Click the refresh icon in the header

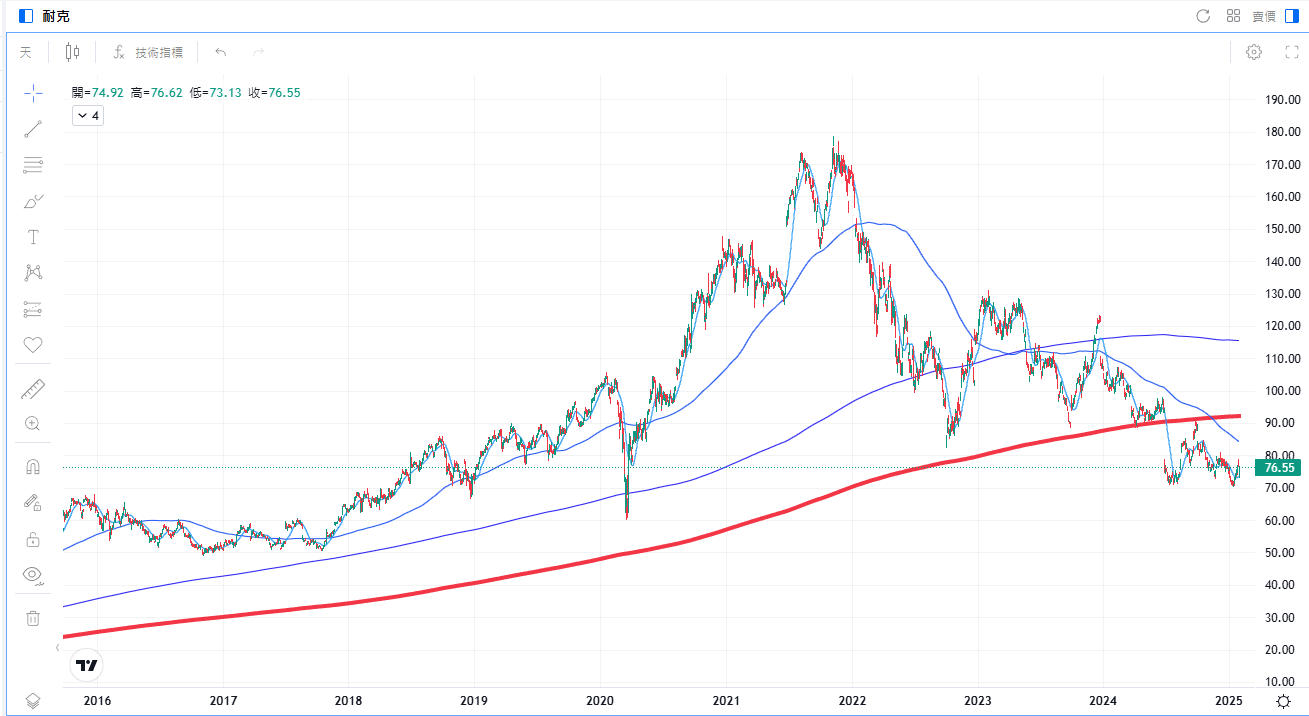pos(1203,16)
